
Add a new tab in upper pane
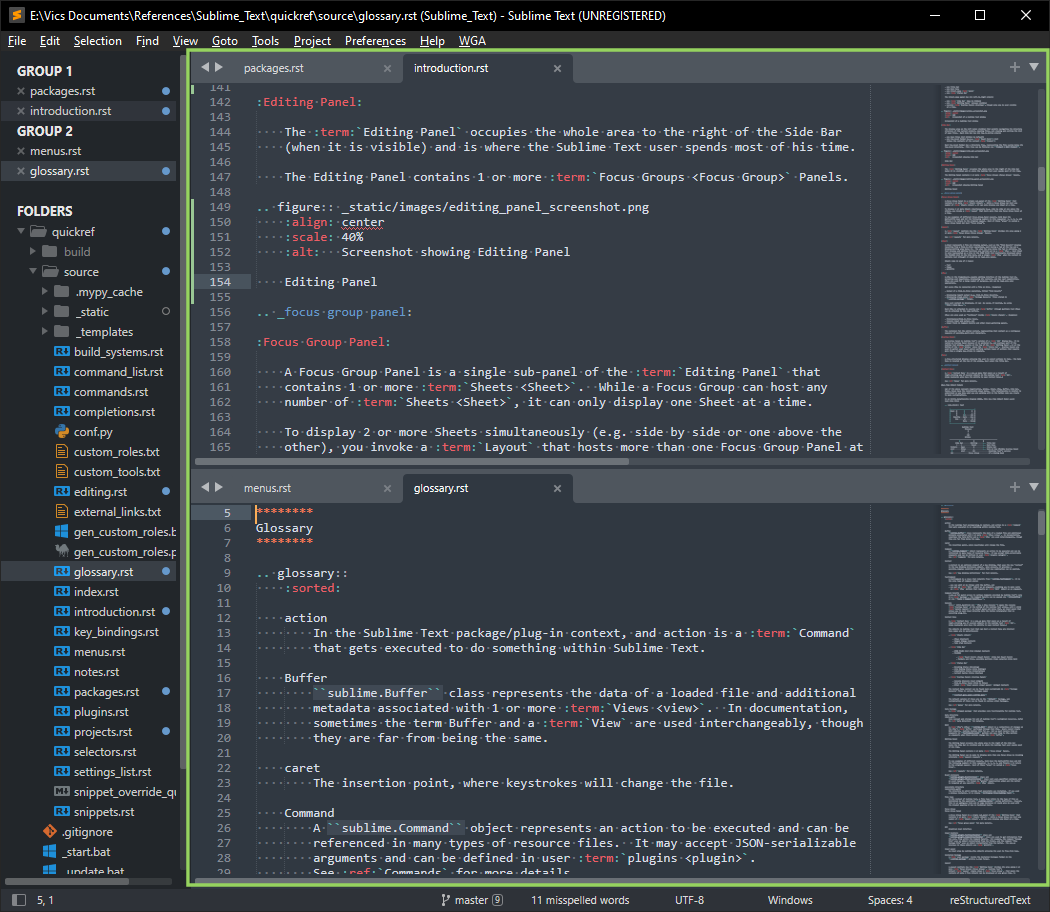pyautogui.click(x=1014, y=68)
